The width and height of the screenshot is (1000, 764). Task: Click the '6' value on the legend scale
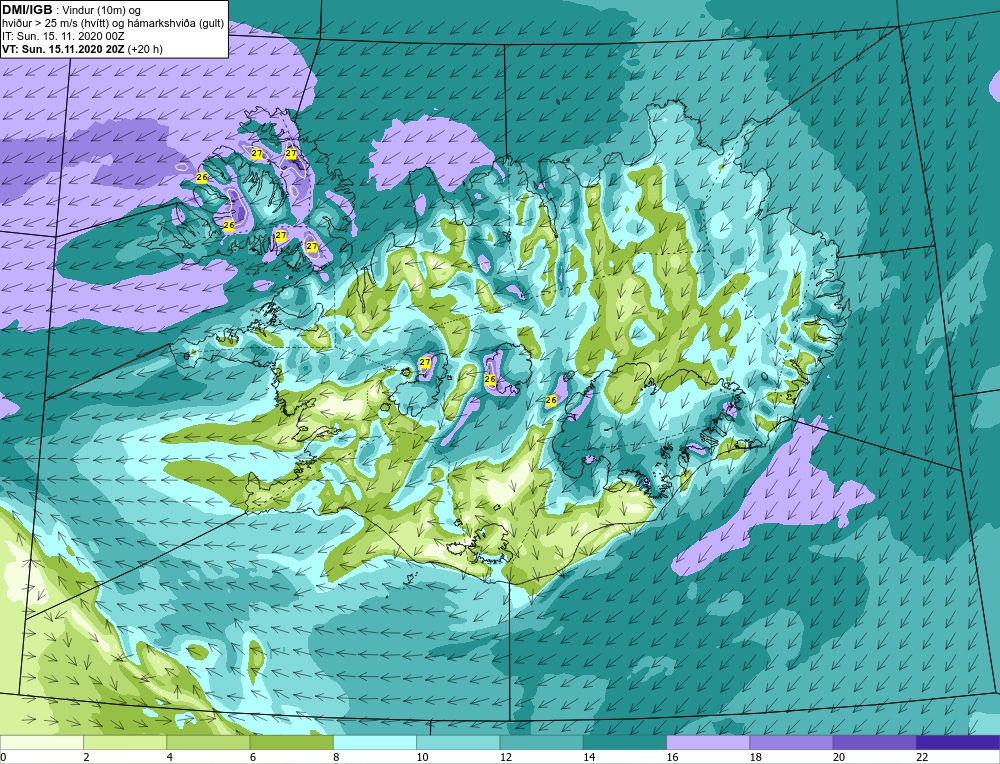253,757
